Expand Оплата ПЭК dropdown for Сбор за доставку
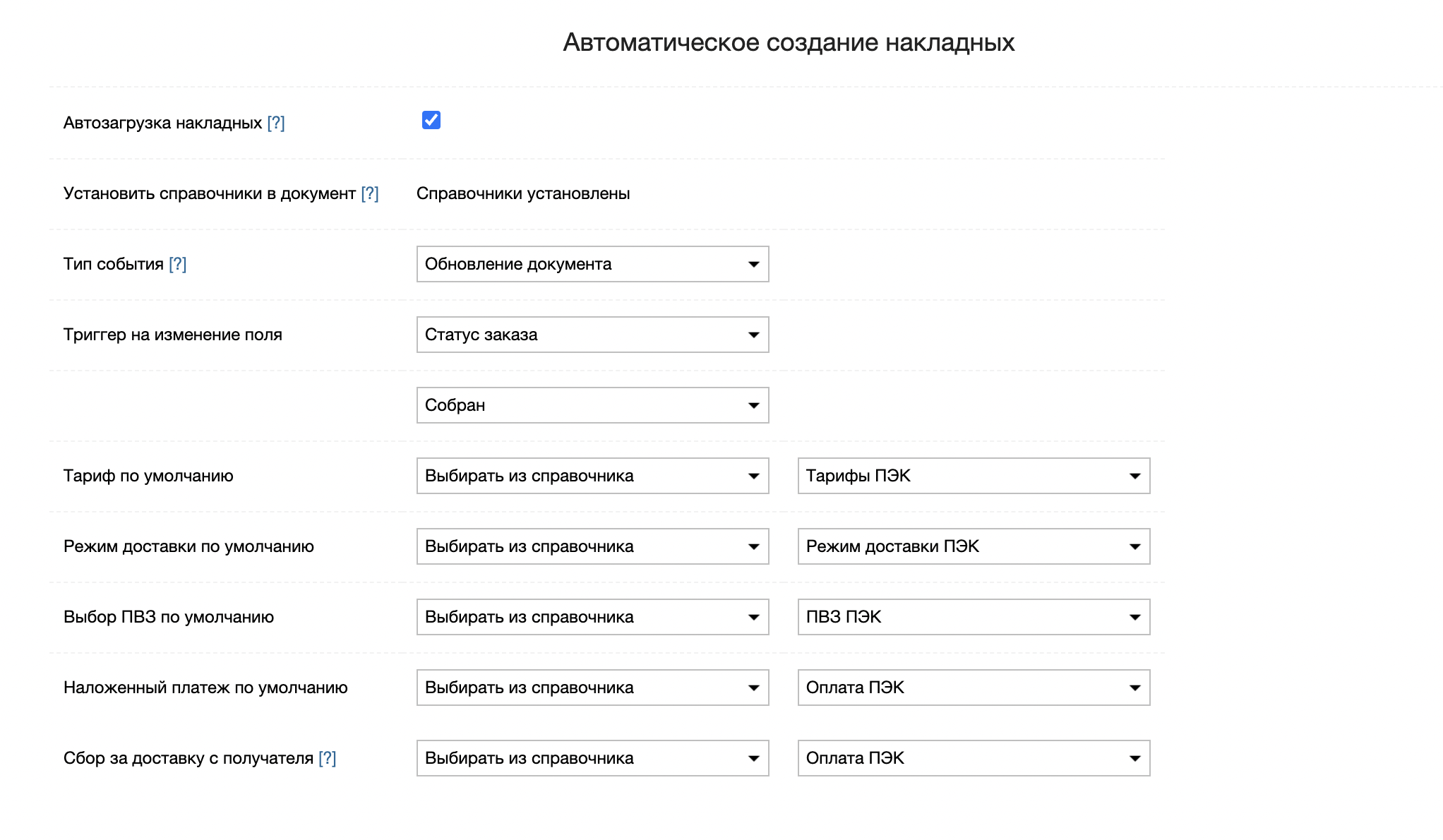The image size is (1443, 840). pos(974,758)
